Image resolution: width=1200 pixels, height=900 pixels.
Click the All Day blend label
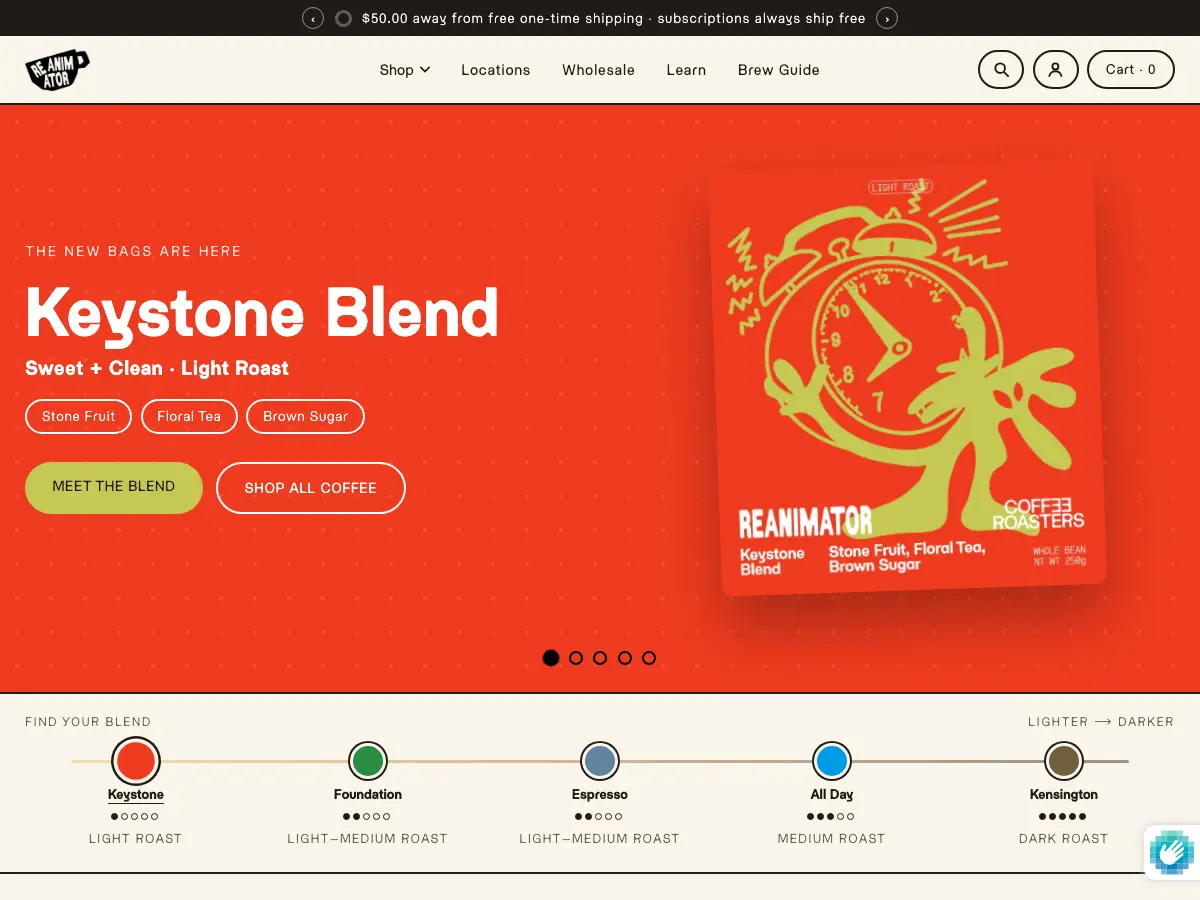coord(832,795)
